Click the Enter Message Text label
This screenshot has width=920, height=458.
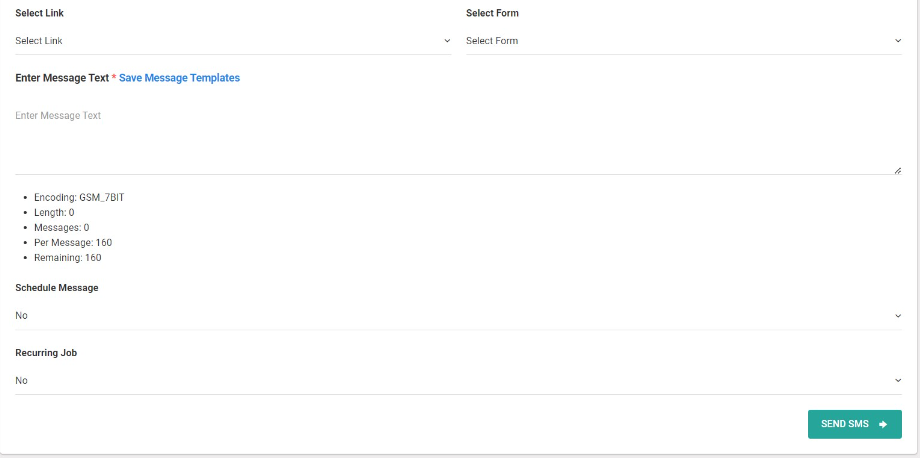tap(62, 78)
